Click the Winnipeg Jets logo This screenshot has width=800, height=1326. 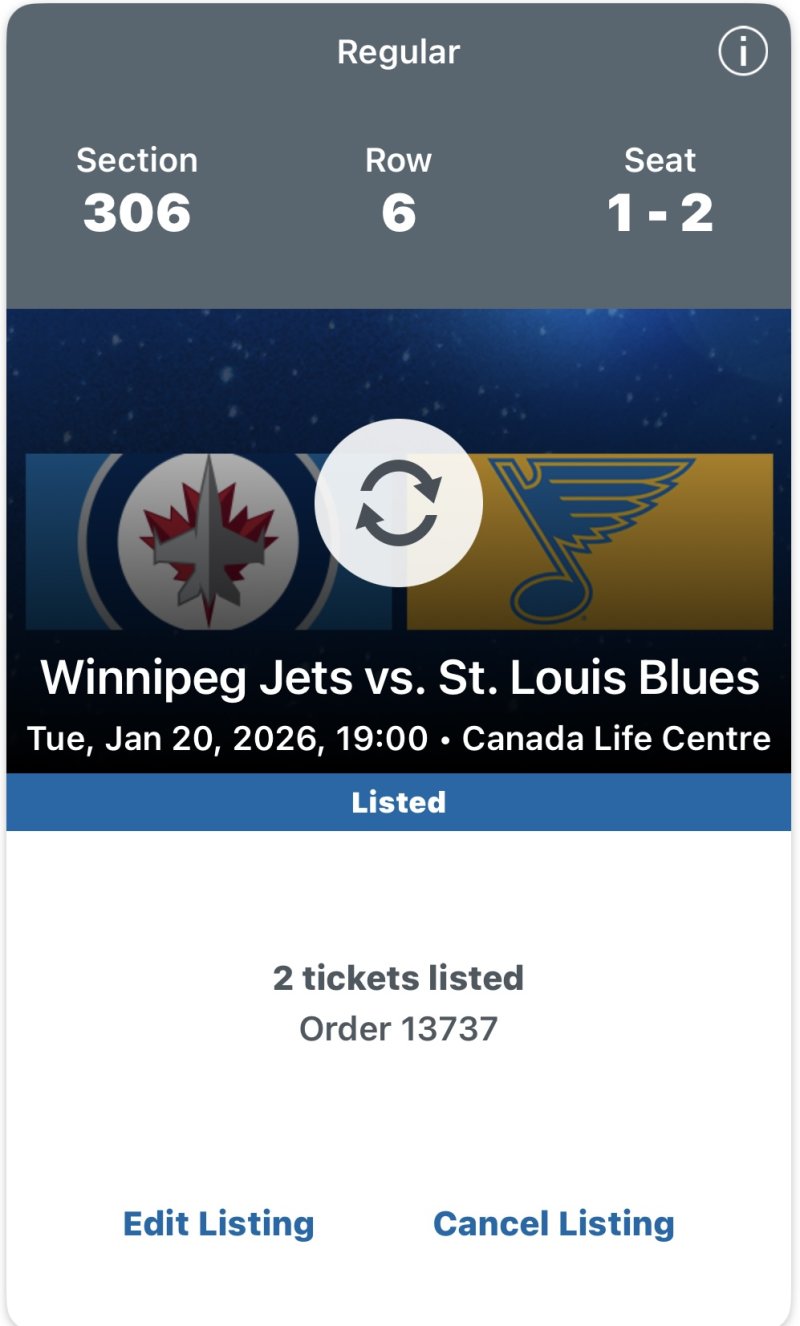pyautogui.click(x=208, y=541)
